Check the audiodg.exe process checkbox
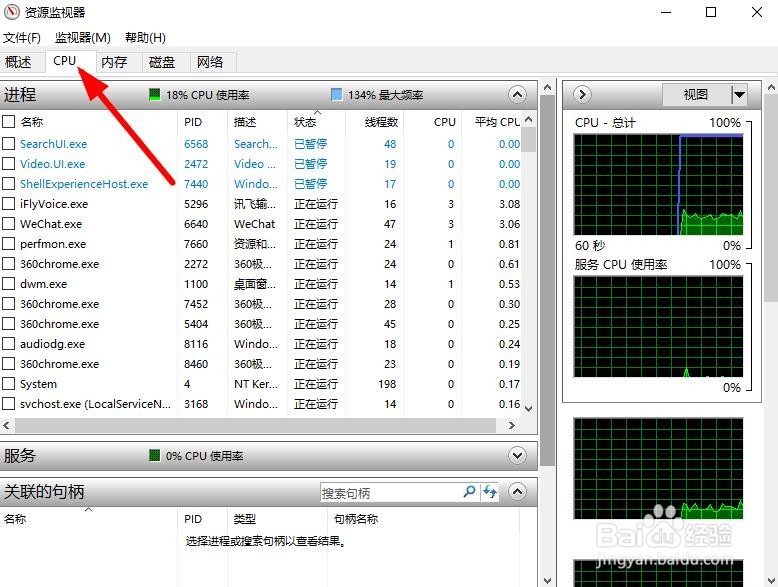The width and height of the screenshot is (778, 587). [8, 344]
